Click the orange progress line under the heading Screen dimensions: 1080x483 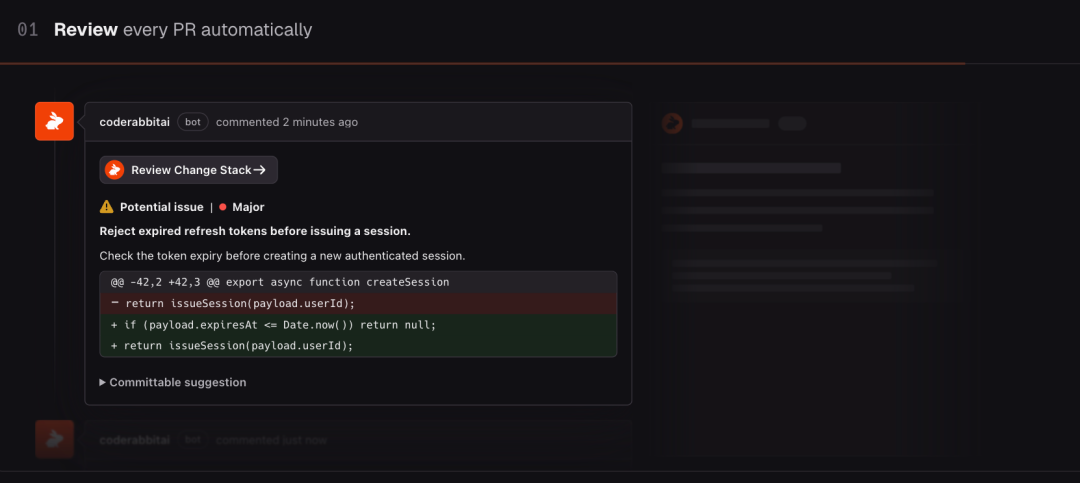click(482, 63)
